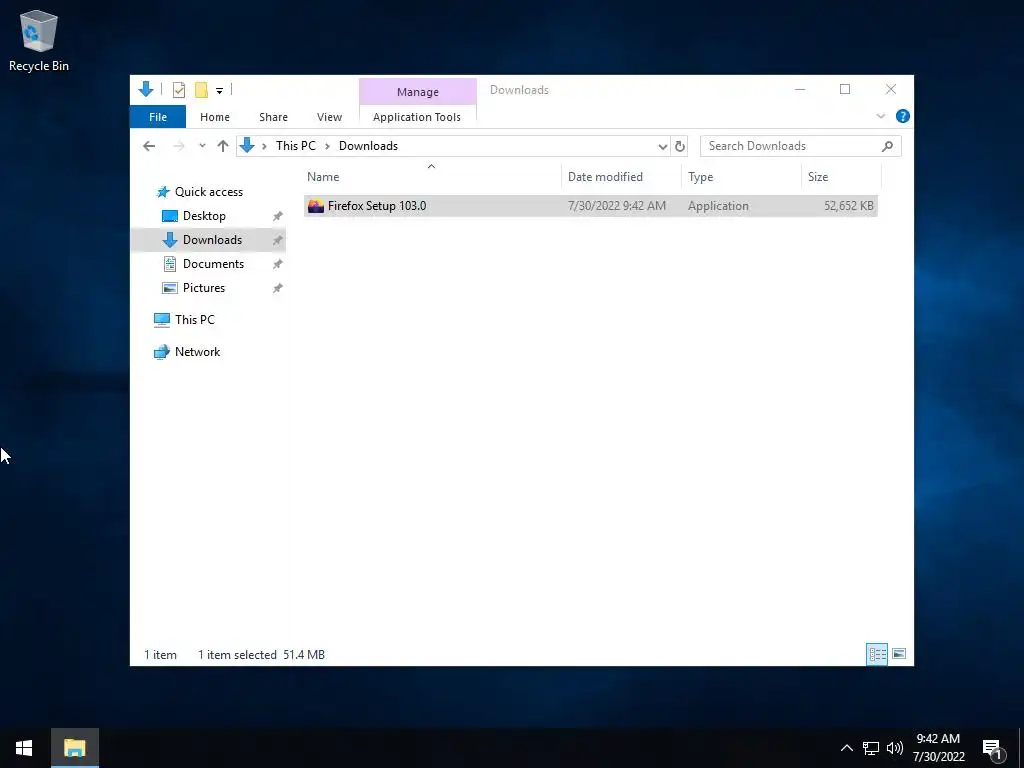Open the Windows Start menu
The height and width of the screenshot is (768, 1024).
click(x=24, y=748)
